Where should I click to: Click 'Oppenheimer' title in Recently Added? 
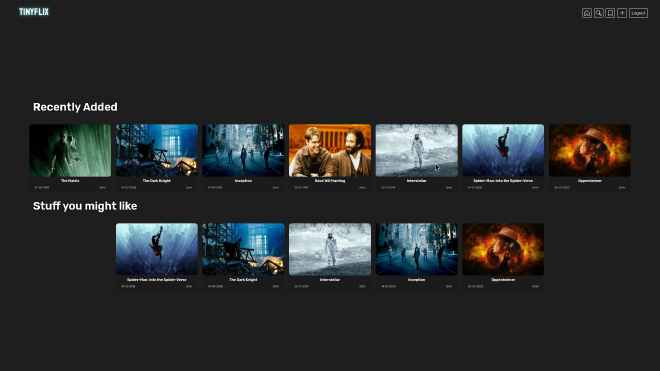[x=590, y=181]
